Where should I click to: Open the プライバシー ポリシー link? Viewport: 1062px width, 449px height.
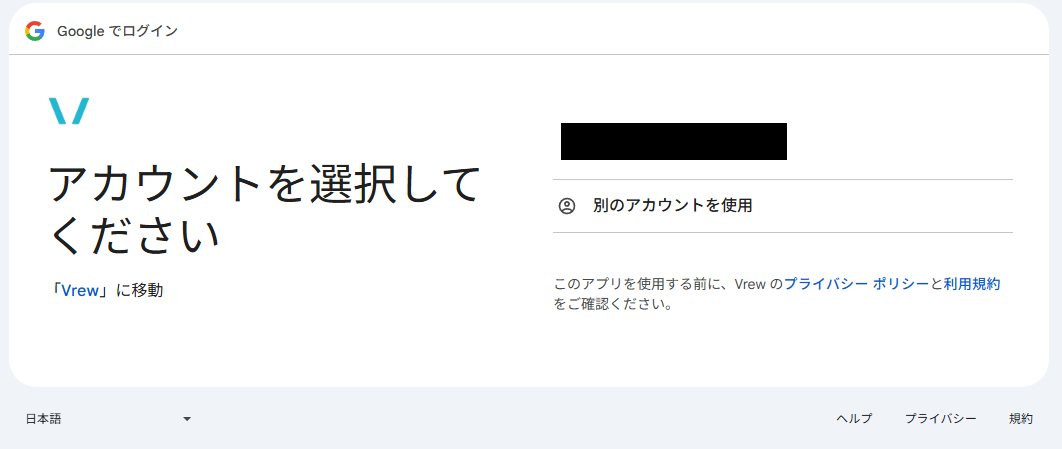(x=856, y=284)
